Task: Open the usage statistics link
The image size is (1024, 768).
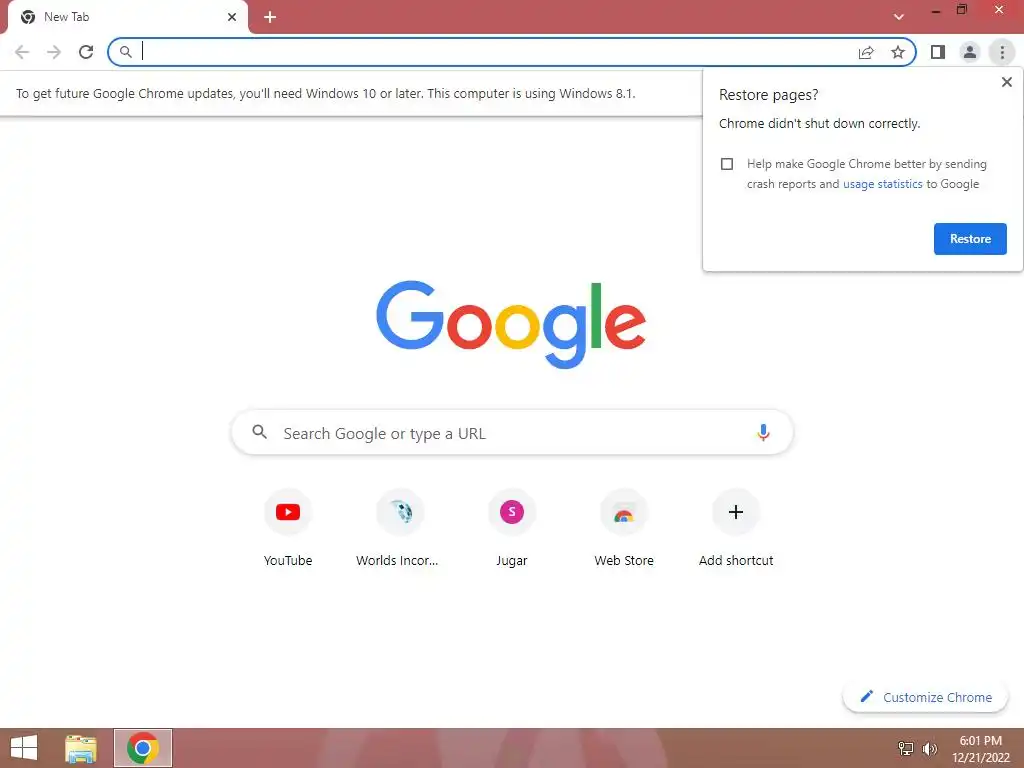Action: click(882, 184)
